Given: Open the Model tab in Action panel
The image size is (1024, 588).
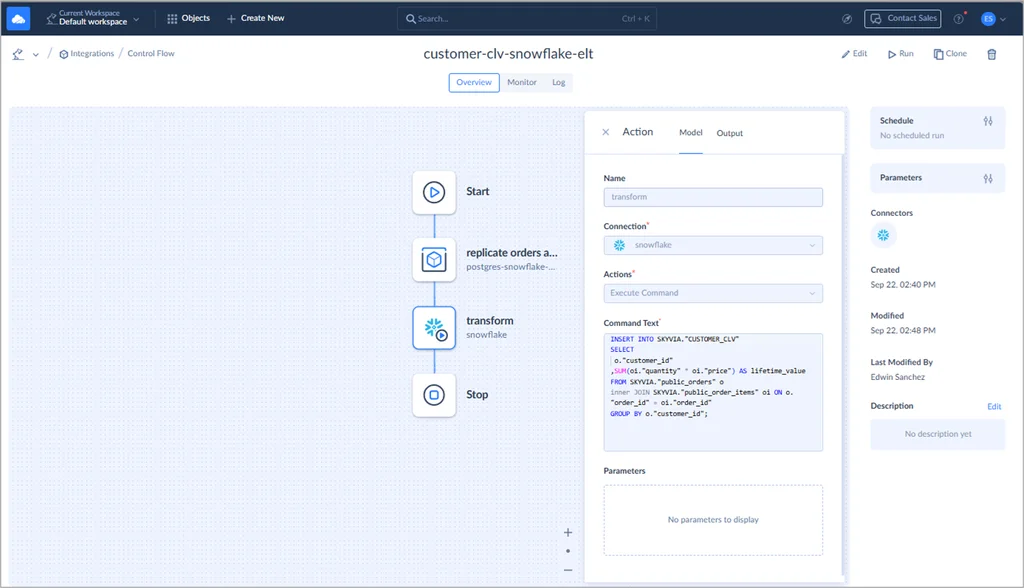Looking at the screenshot, I should point(690,133).
